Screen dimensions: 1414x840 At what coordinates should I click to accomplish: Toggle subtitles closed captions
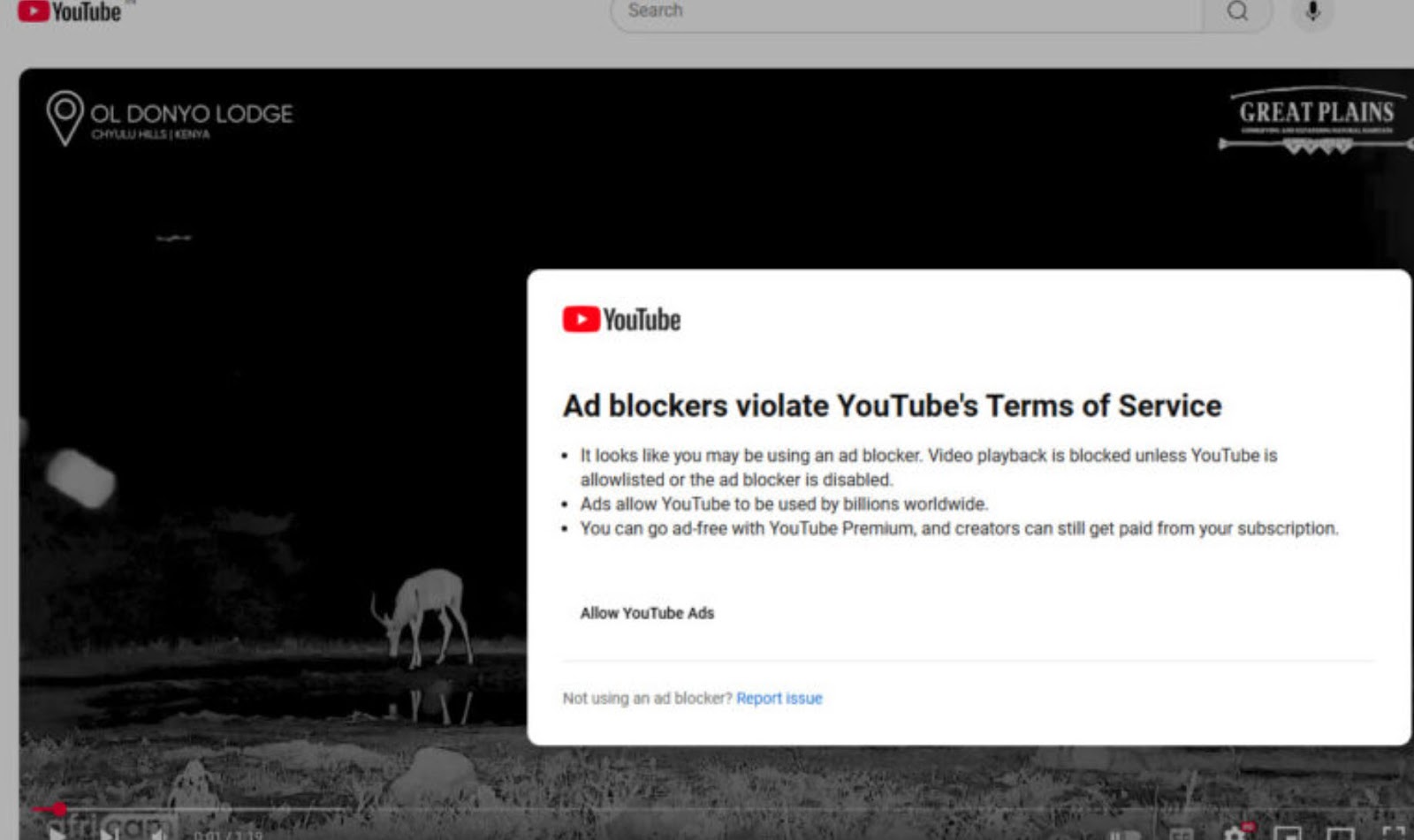pyautogui.click(x=1182, y=834)
